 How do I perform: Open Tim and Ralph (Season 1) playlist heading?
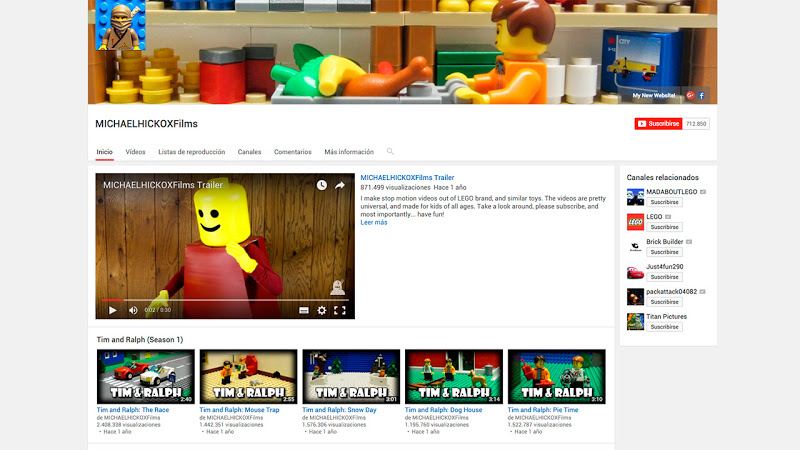coord(140,340)
